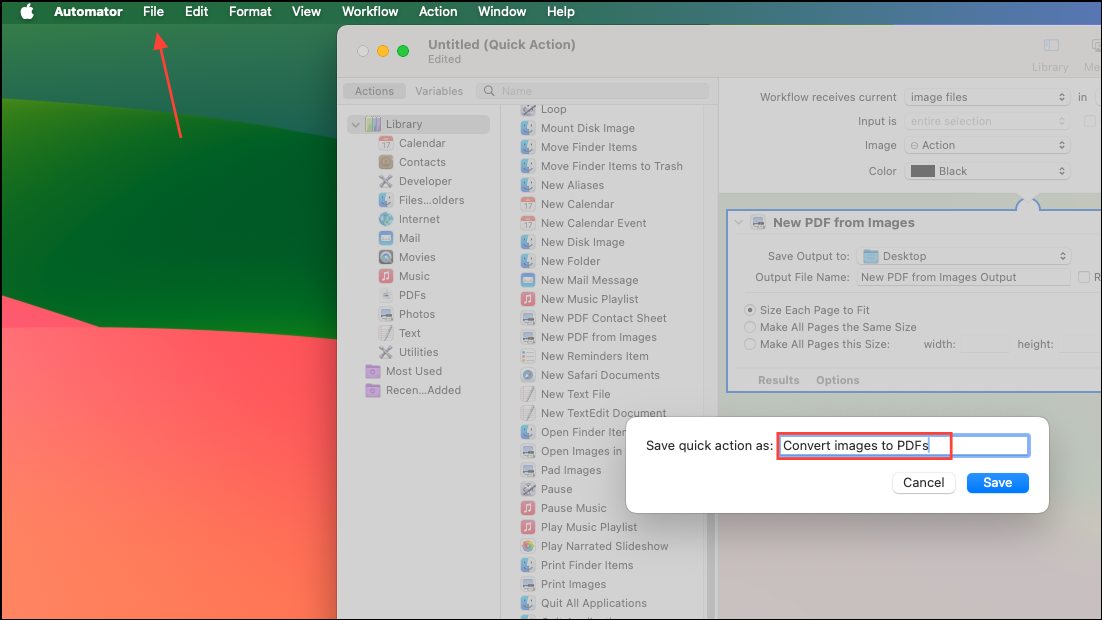Image resolution: width=1102 pixels, height=620 pixels.
Task: Select the Internet category icon
Action: click(x=386, y=219)
